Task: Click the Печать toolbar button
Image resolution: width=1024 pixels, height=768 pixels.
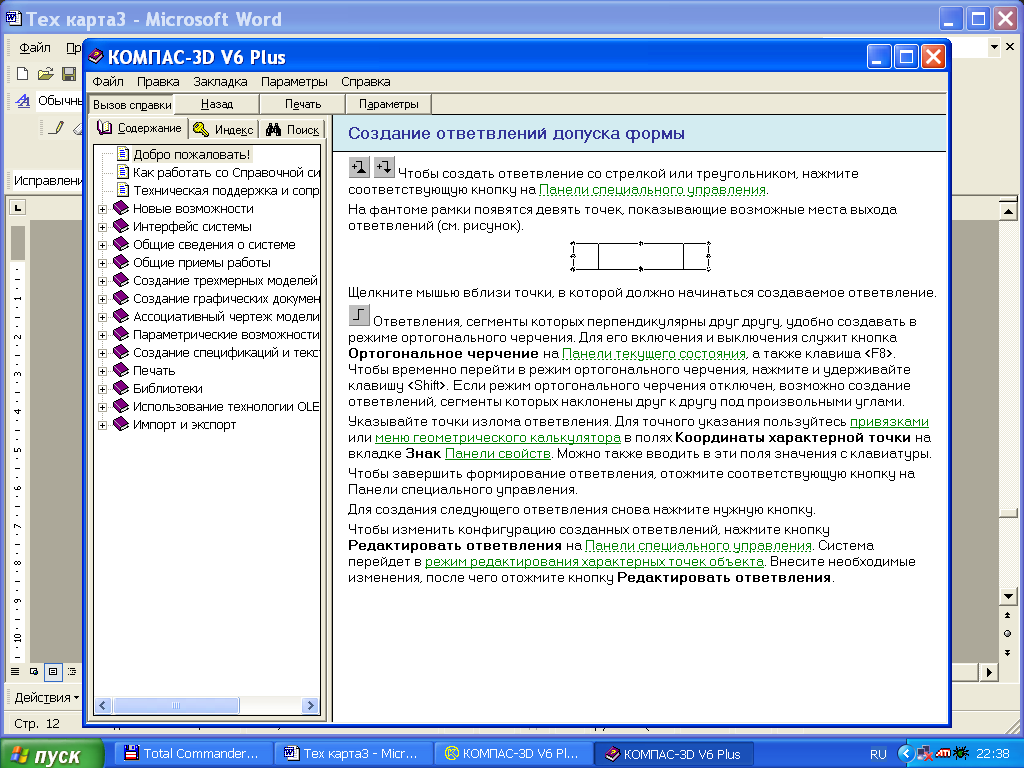Action: tap(303, 104)
